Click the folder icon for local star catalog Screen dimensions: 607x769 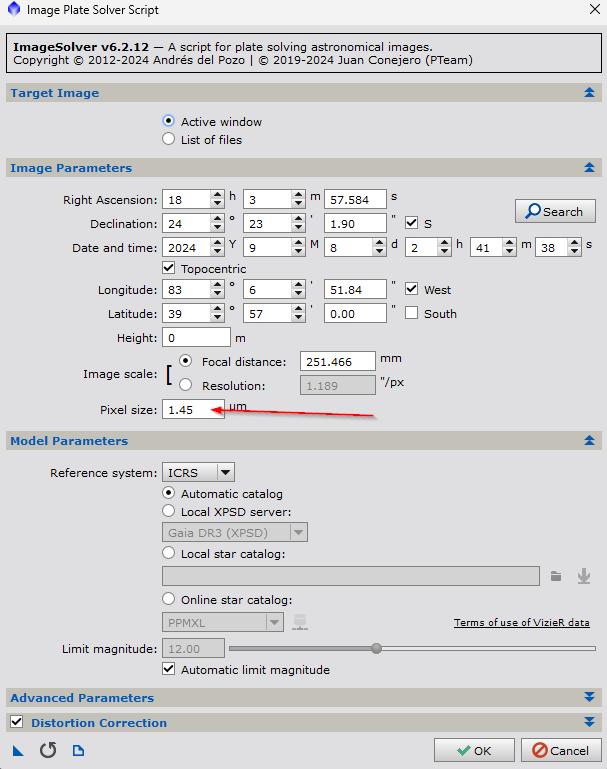(x=557, y=576)
